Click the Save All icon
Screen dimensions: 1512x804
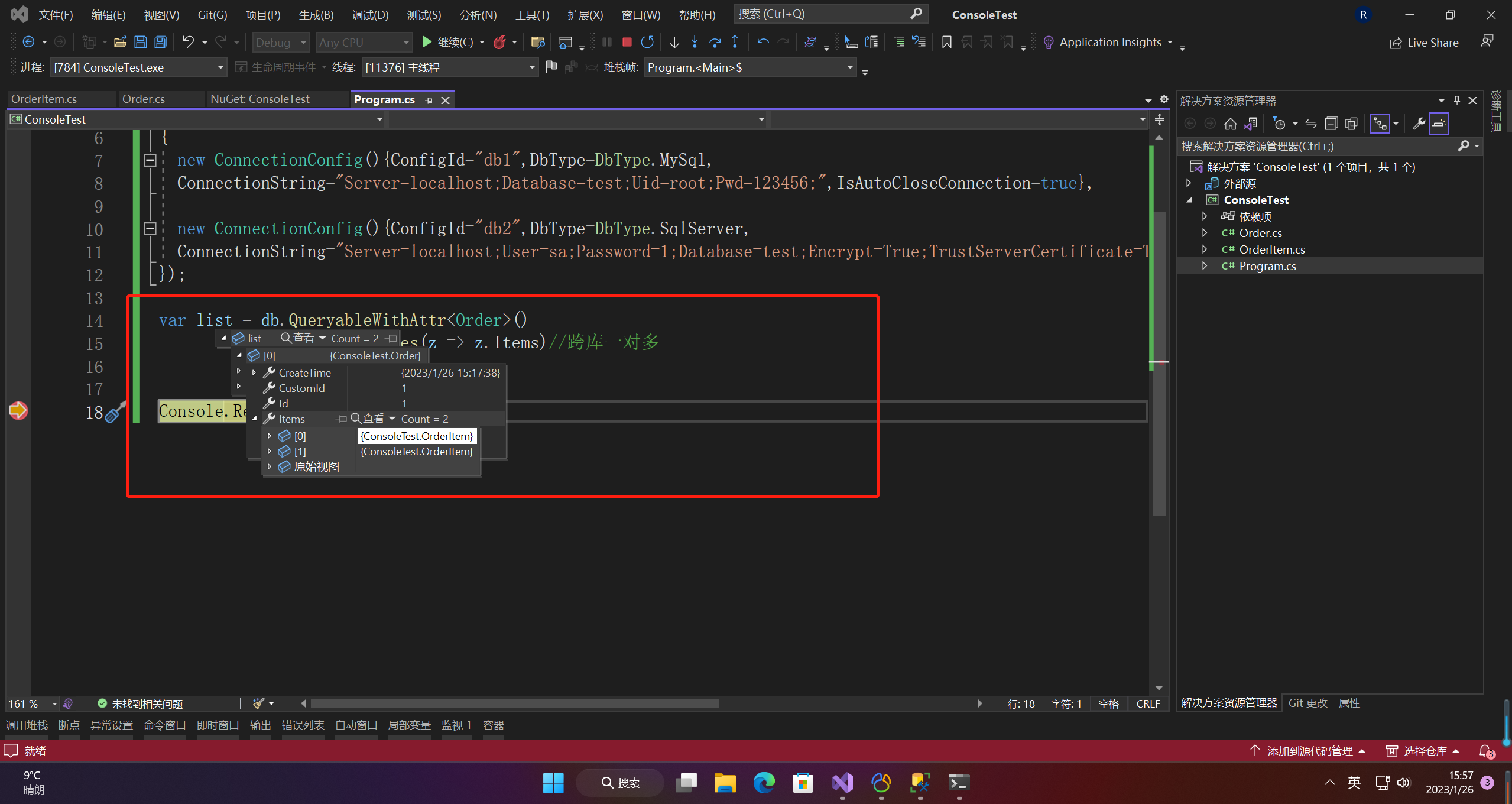160,42
